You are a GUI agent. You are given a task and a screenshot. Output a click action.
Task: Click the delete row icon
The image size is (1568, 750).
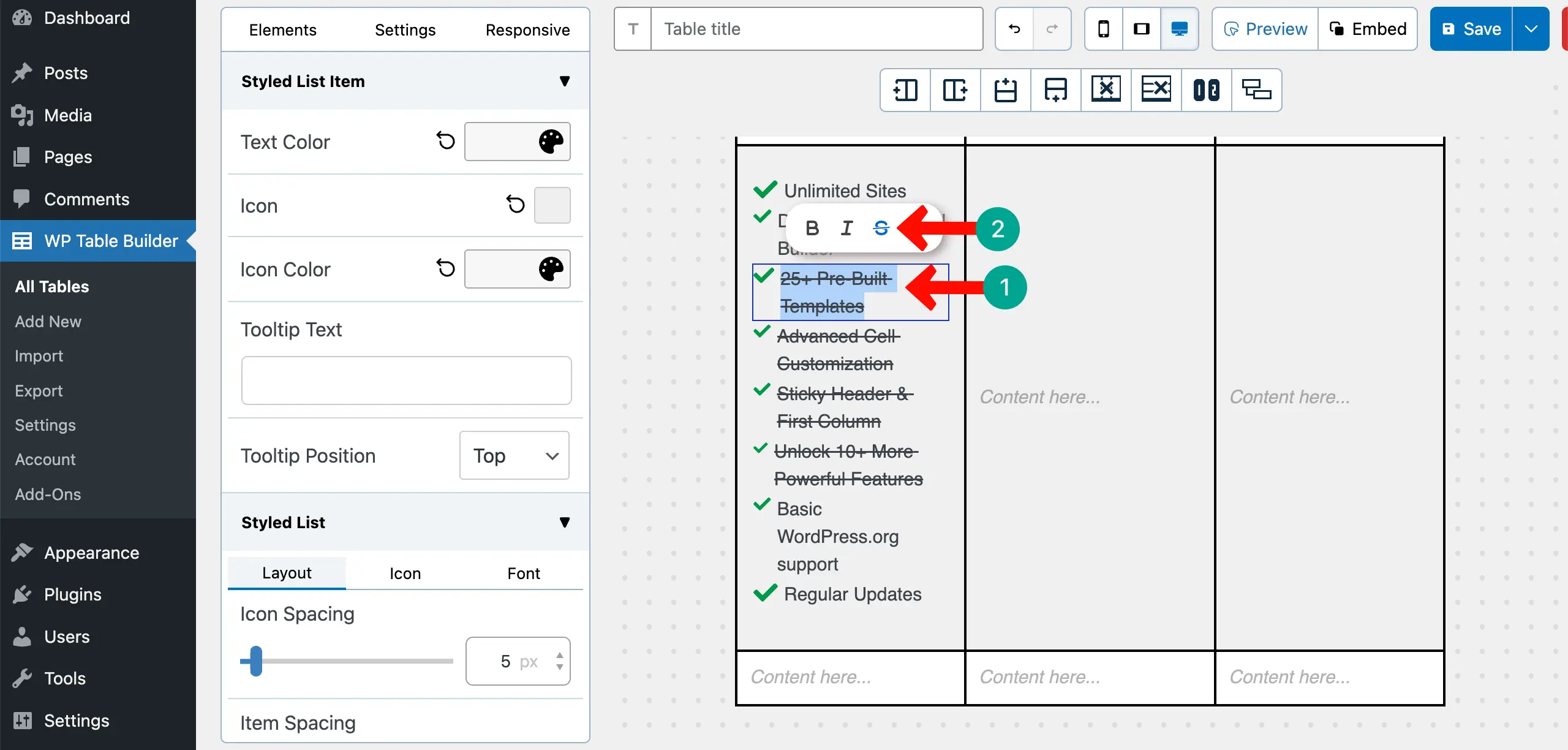click(1156, 90)
